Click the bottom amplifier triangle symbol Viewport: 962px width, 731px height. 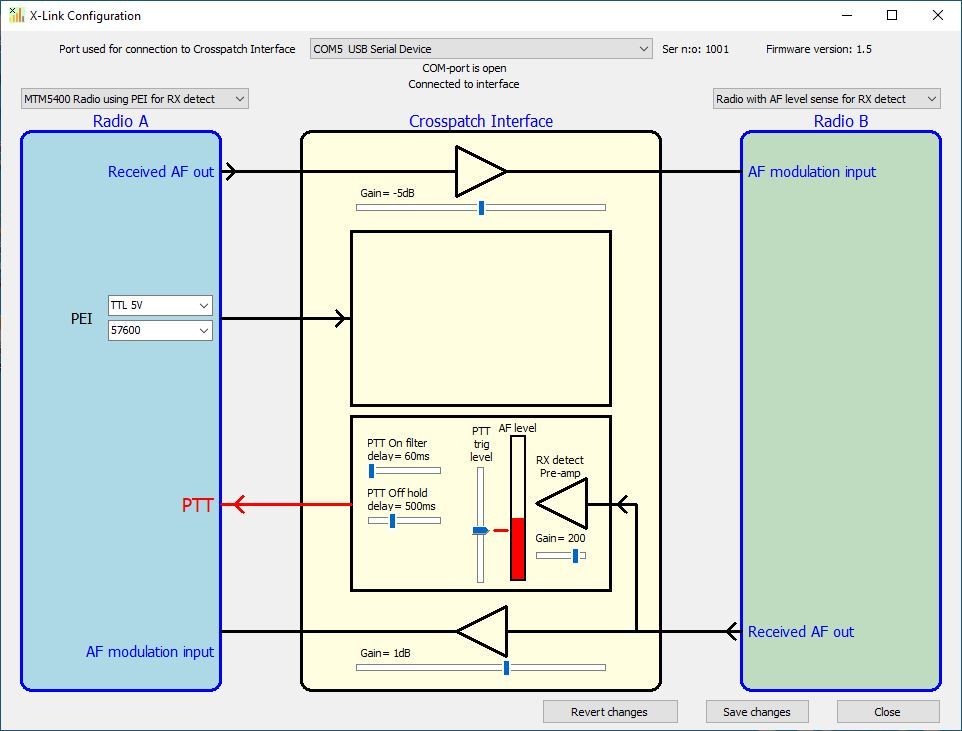484,631
